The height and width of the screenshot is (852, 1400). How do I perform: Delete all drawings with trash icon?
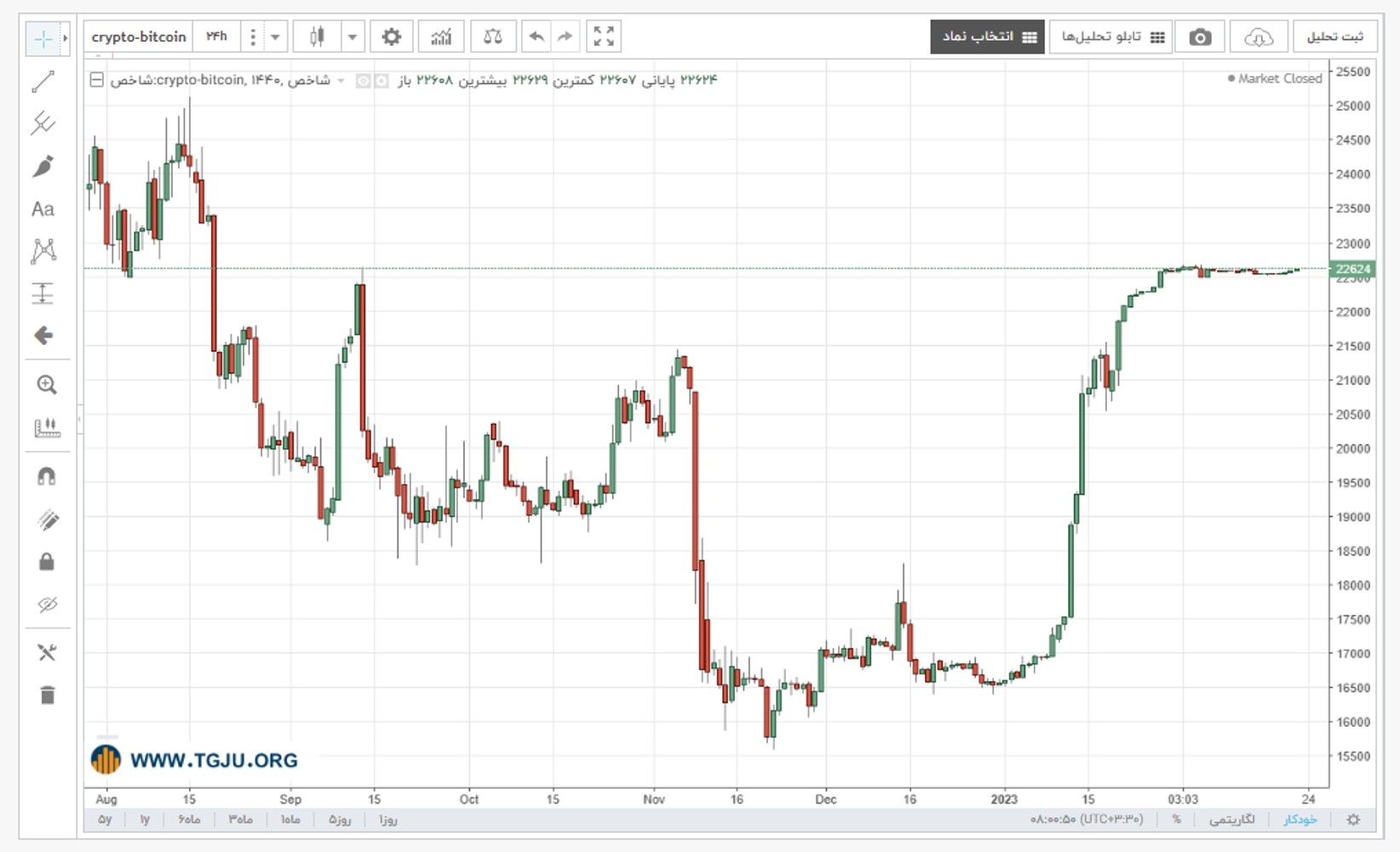(x=47, y=695)
